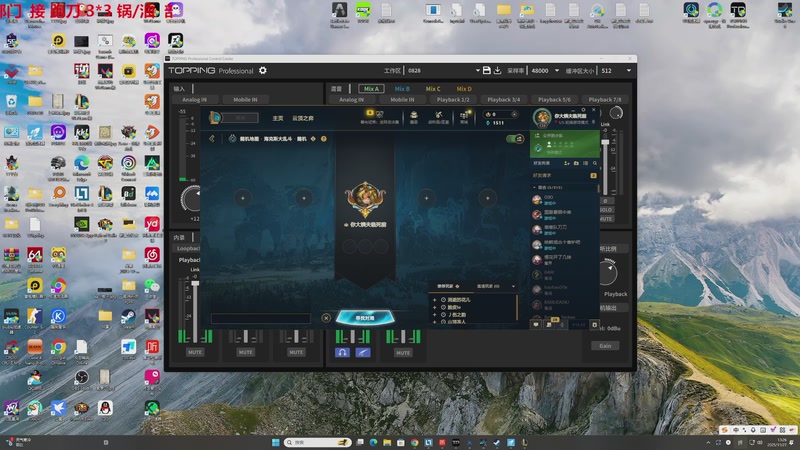Mute the third internal channel strip
The height and width of the screenshot is (450, 800).
(296, 352)
